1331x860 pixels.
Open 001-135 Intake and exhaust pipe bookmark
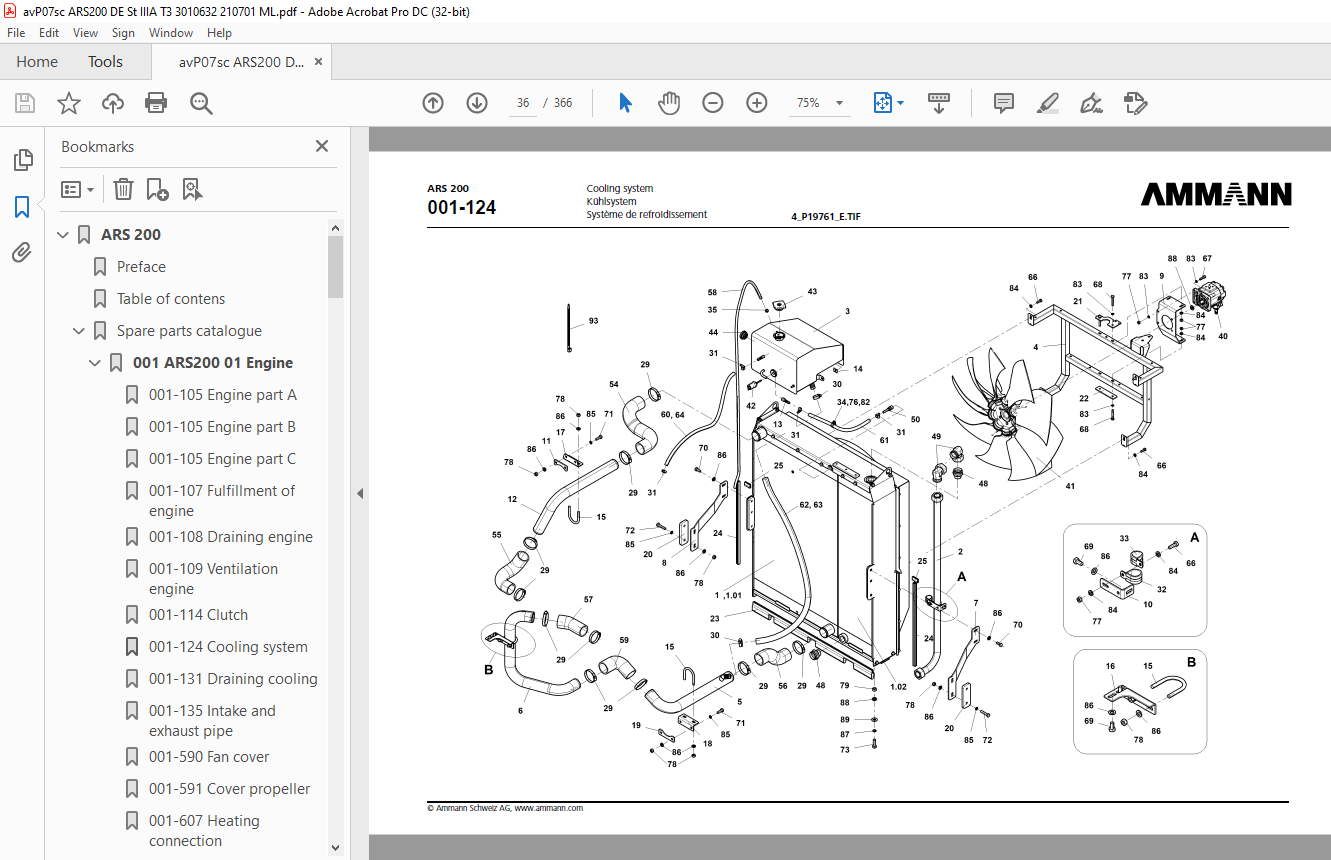point(212,721)
